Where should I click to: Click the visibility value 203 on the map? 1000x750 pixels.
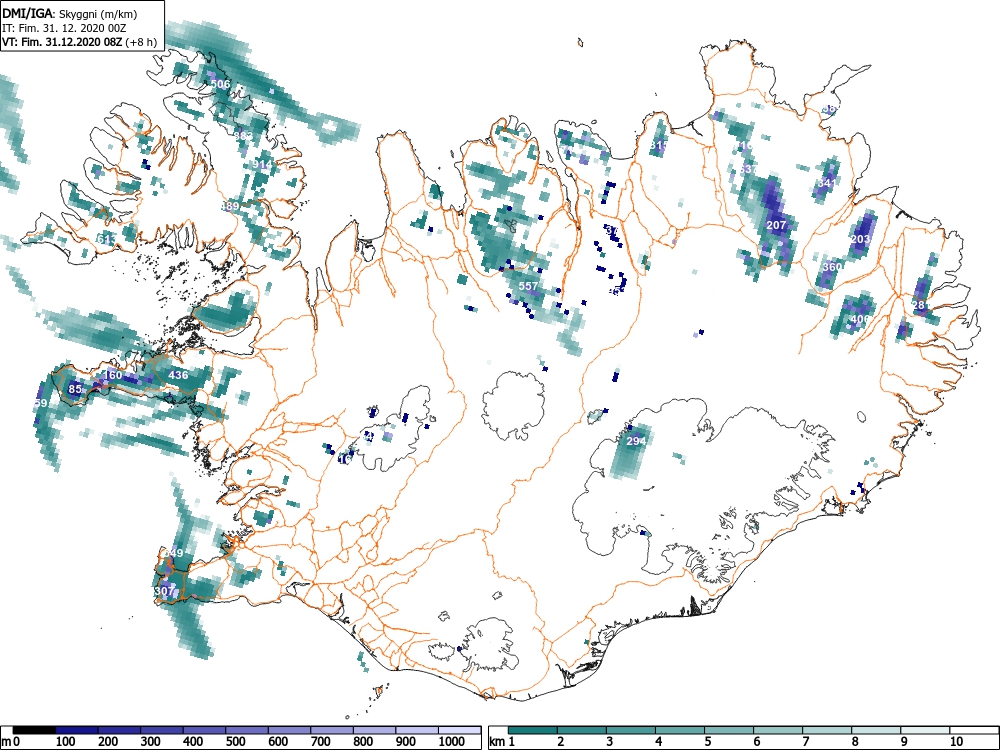tap(860, 239)
